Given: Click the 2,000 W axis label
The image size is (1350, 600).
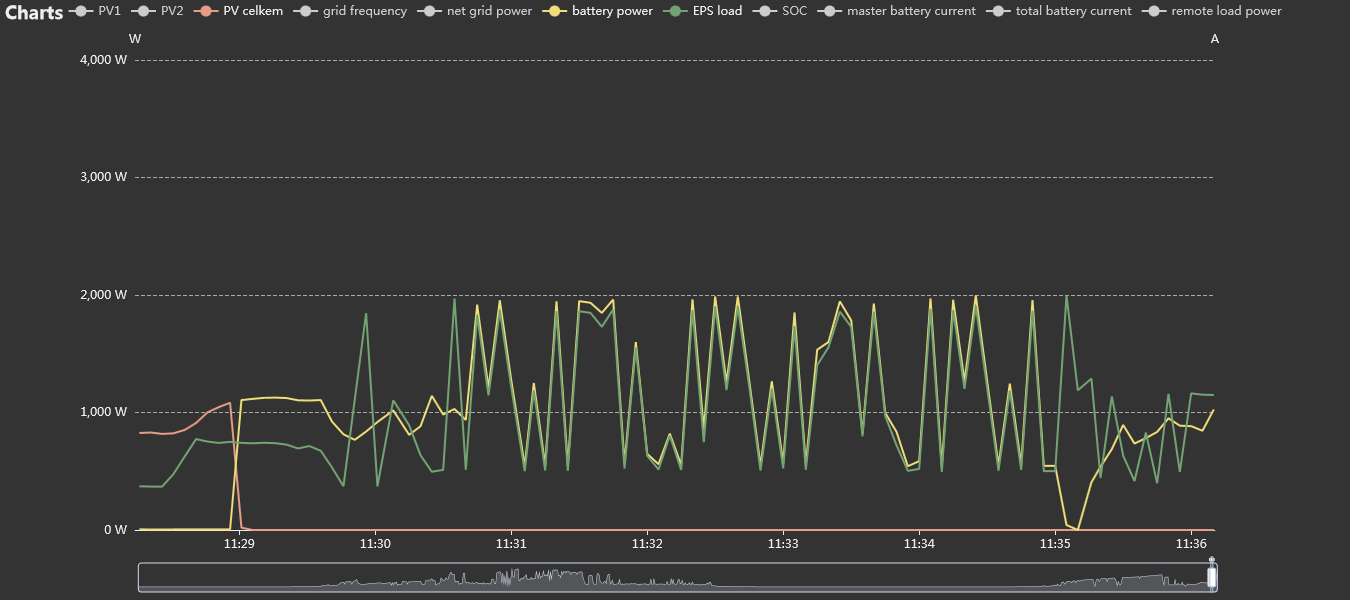Looking at the screenshot, I should coord(103,295).
